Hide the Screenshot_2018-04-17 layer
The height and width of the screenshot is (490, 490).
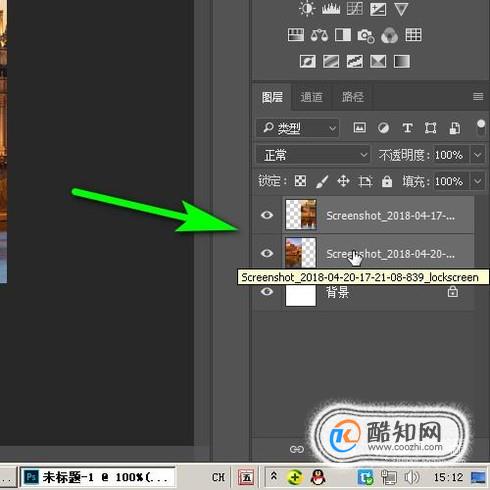tap(267, 215)
